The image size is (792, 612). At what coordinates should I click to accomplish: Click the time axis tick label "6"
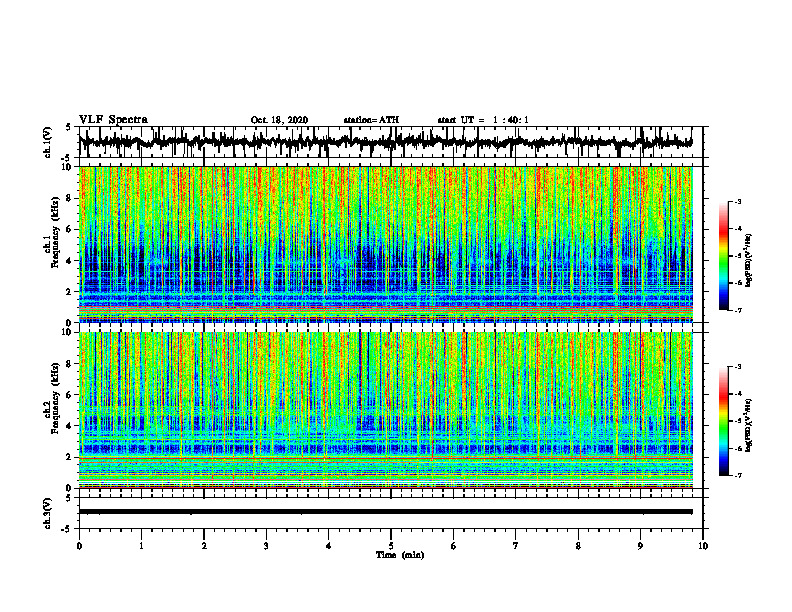pyautogui.click(x=454, y=546)
